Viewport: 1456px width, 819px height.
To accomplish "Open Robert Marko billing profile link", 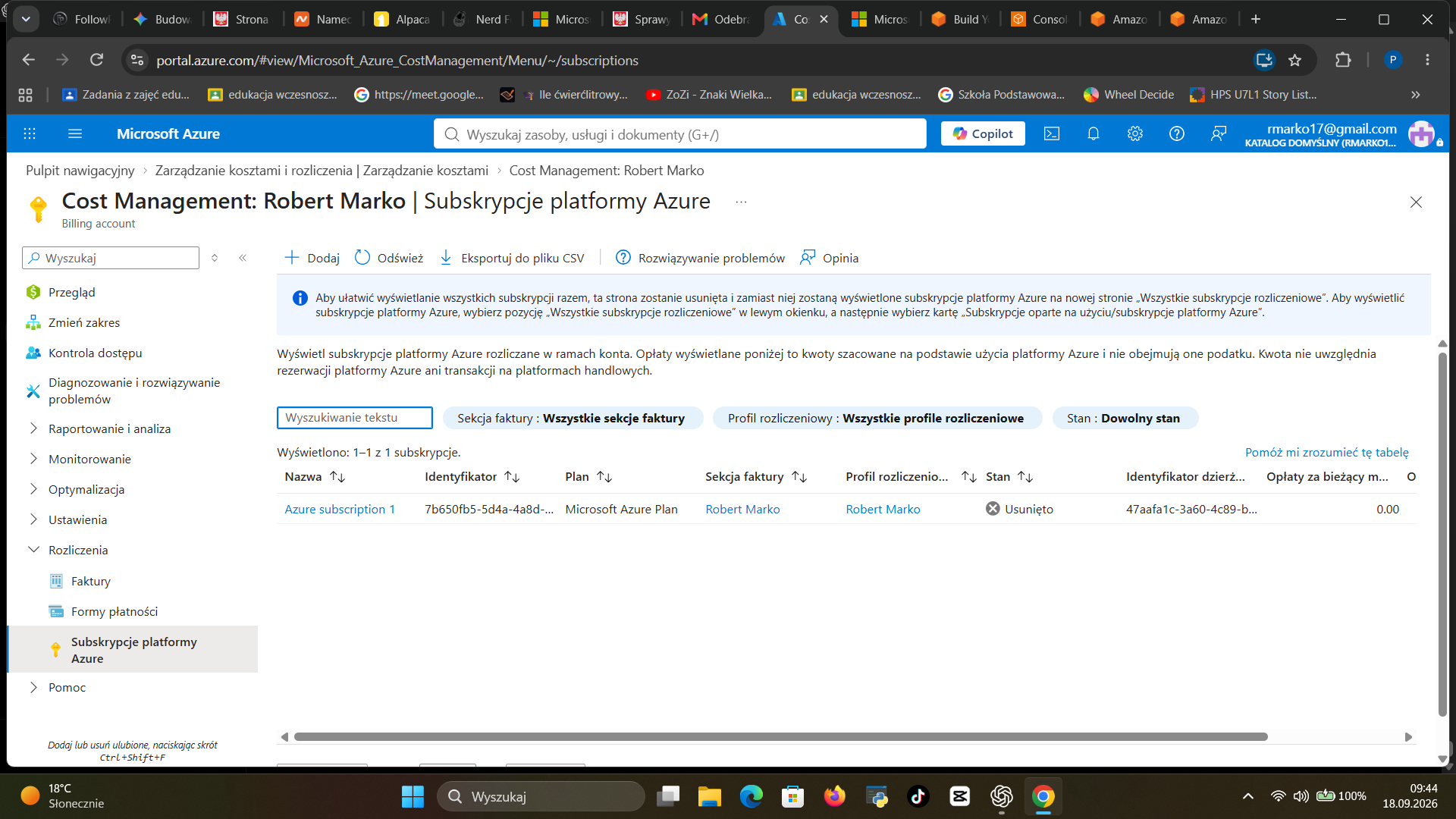I will [883, 509].
